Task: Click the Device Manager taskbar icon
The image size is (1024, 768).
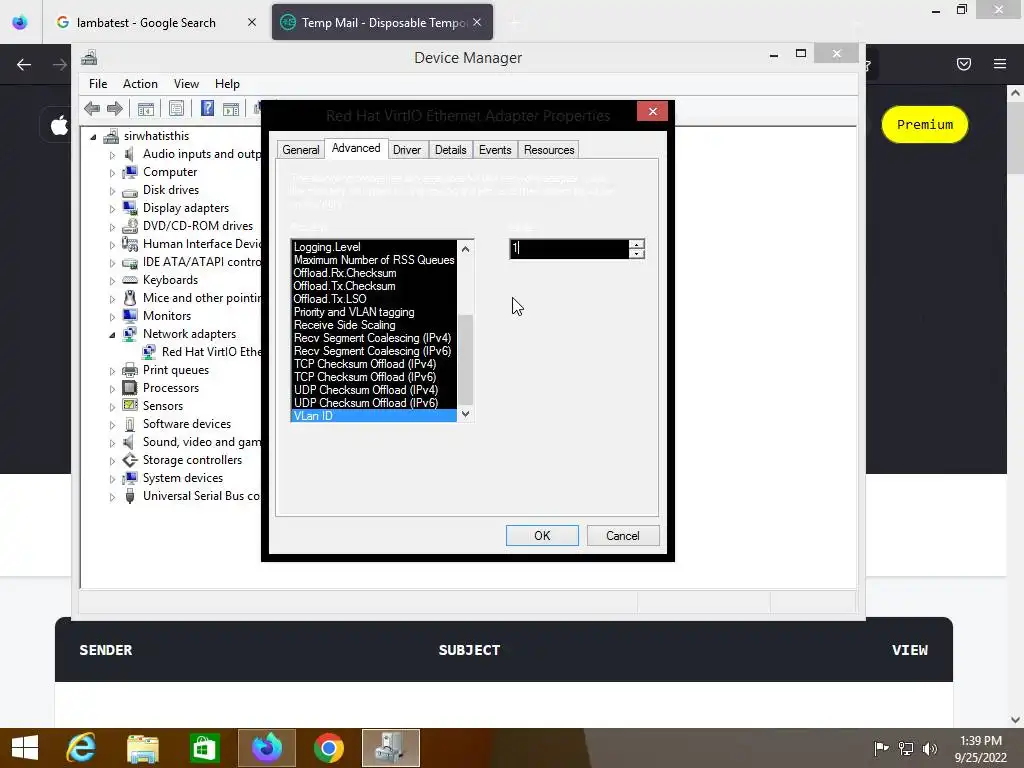Action: click(391, 748)
